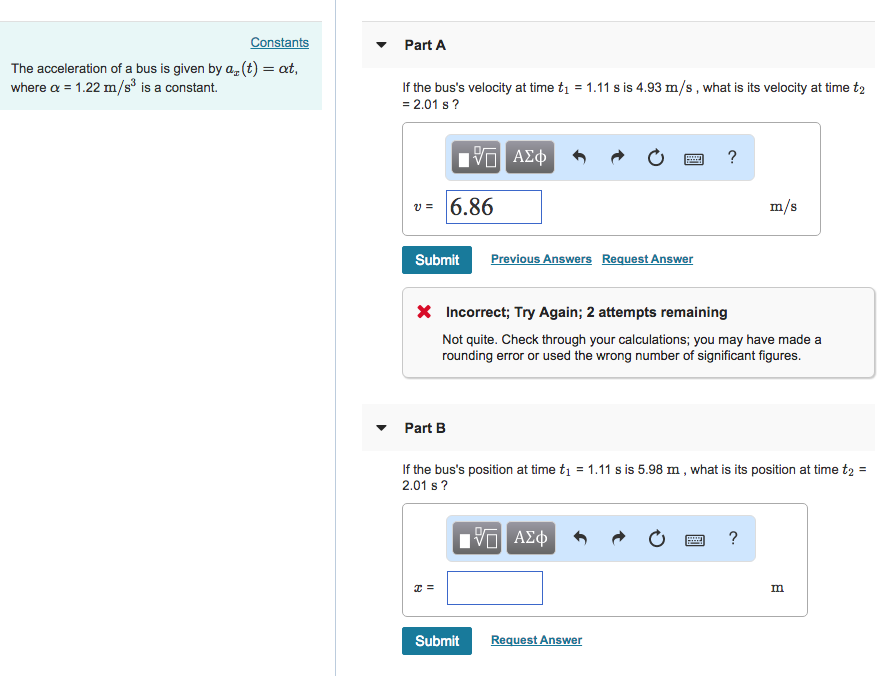
Task: Open equation editor help in Part B
Action: click(732, 538)
